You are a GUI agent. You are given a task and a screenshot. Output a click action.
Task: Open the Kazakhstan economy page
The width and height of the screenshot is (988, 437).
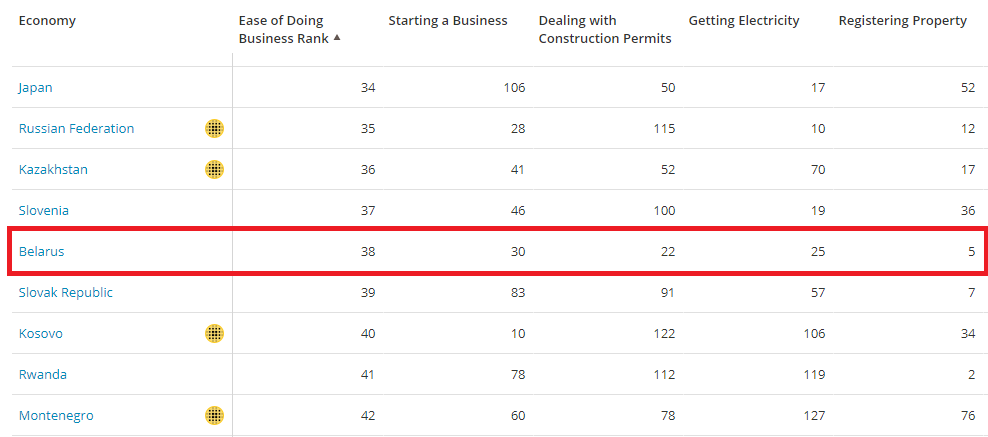tap(53, 169)
